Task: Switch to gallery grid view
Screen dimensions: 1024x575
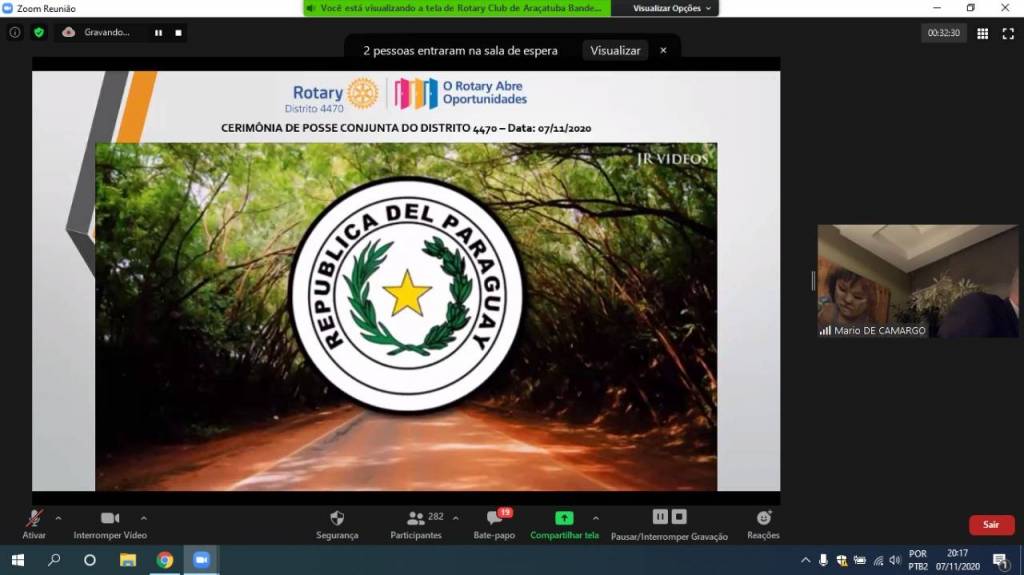Action: click(x=982, y=33)
